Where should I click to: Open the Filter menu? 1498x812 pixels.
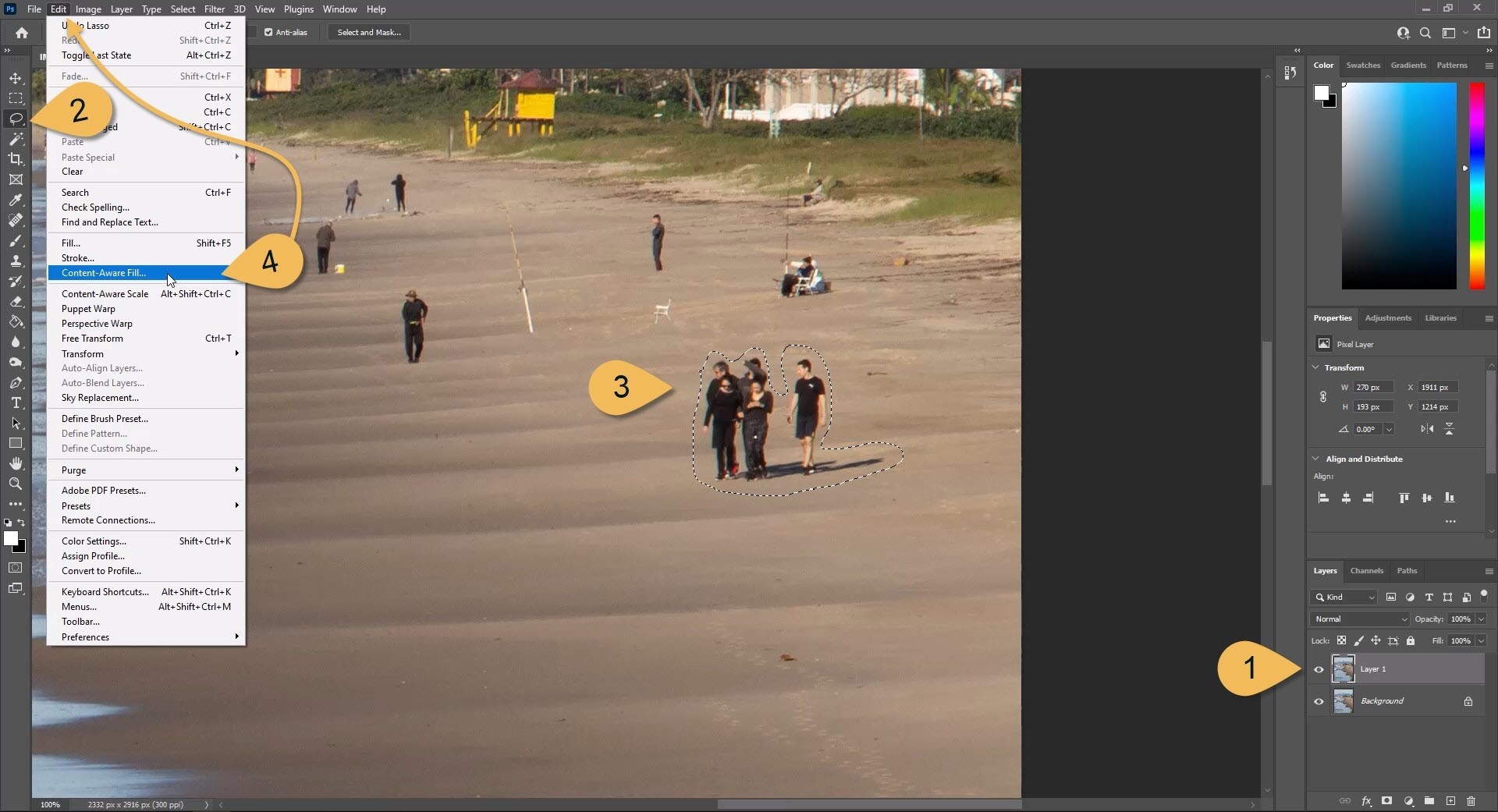pos(214,9)
